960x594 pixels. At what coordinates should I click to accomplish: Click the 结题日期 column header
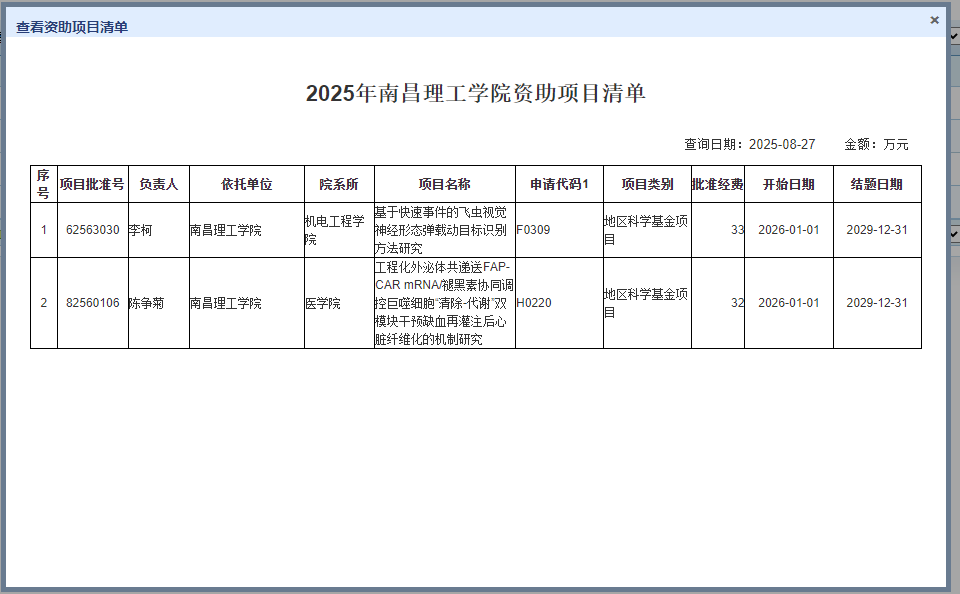[x=876, y=184]
